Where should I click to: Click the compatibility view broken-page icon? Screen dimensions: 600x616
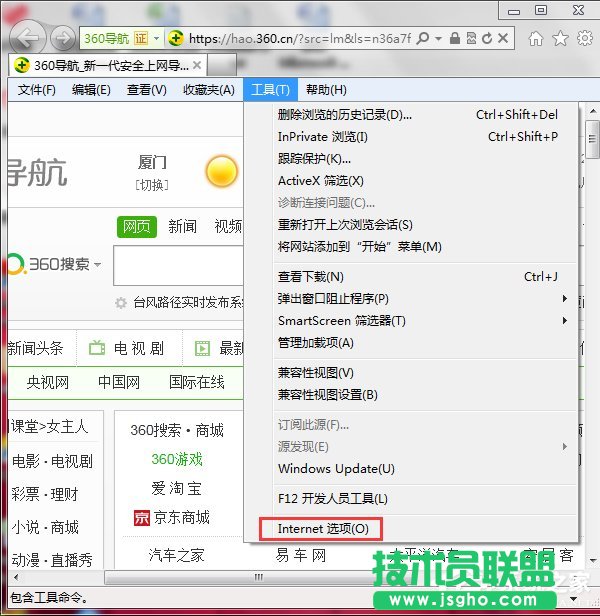point(471,38)
